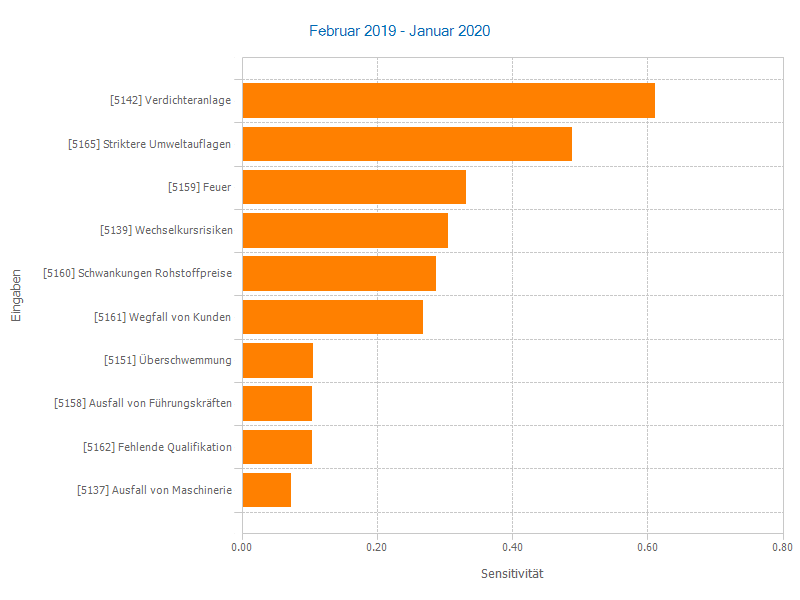This screenshot has width=800, height=600.
Task: Select the 0.80 x-axis tick label
Action: (782, 547)
